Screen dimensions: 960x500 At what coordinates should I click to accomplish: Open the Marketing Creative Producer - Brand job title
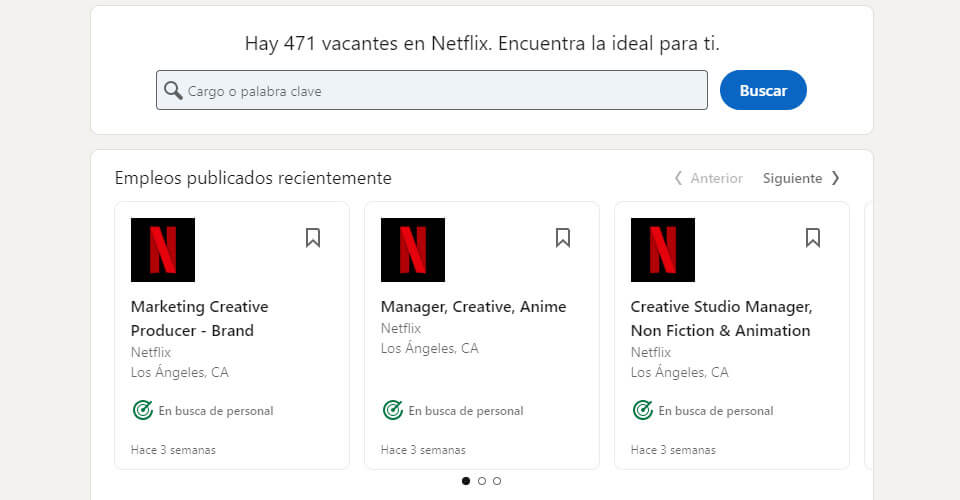pyautogui.click(x=200, y=318)
